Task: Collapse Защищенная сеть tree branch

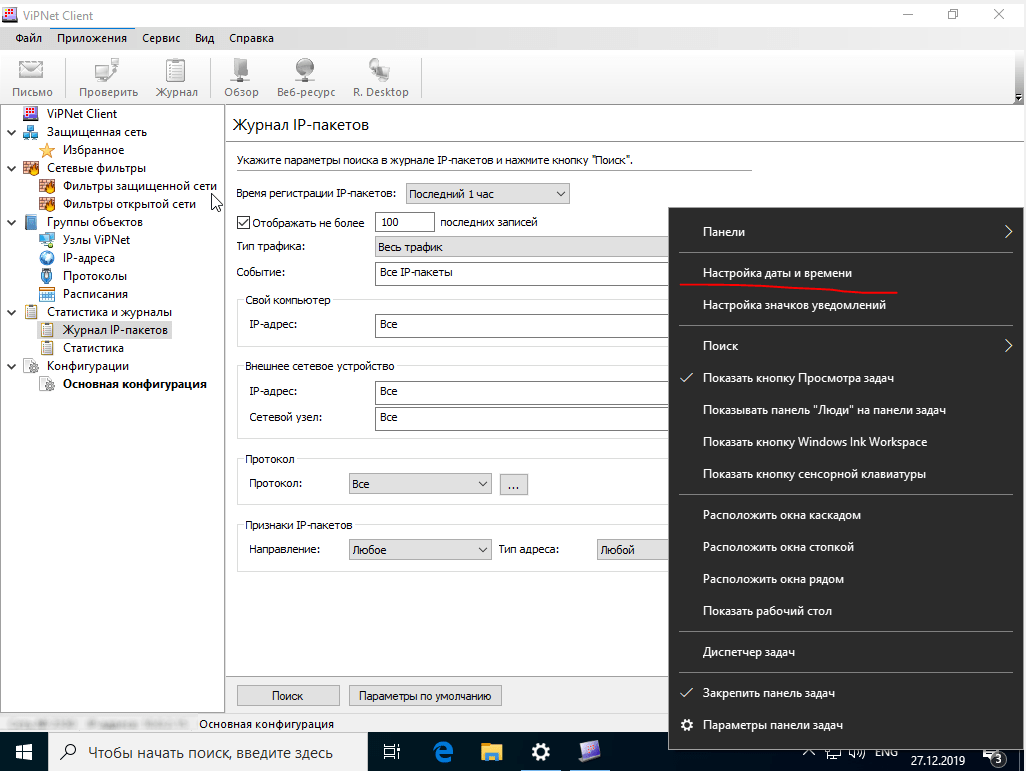Action: 11,132
